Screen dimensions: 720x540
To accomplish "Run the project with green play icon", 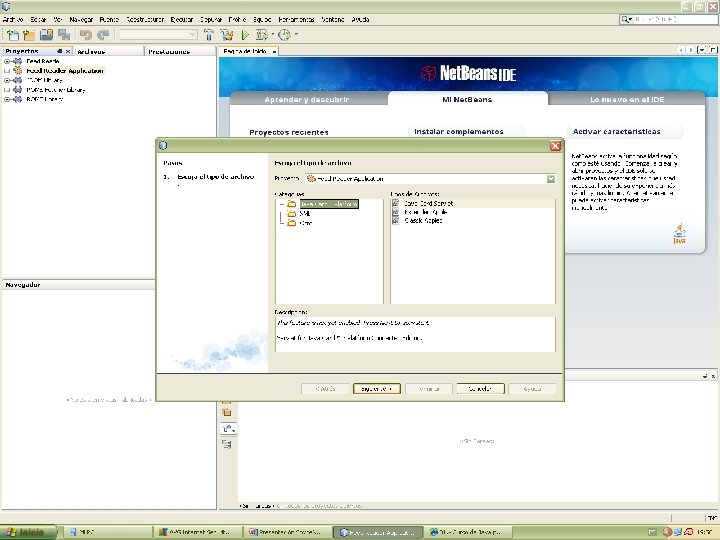I will [x=245, y=34].
